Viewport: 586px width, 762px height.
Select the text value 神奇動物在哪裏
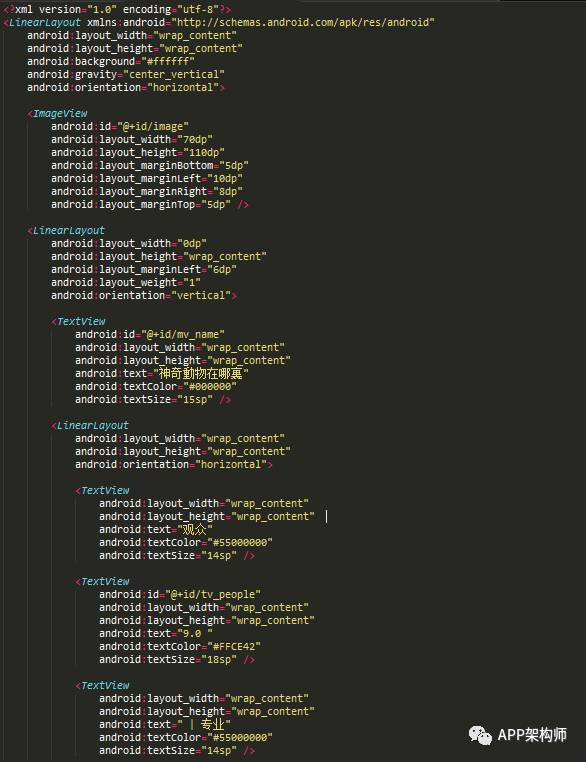coord(201,373)
